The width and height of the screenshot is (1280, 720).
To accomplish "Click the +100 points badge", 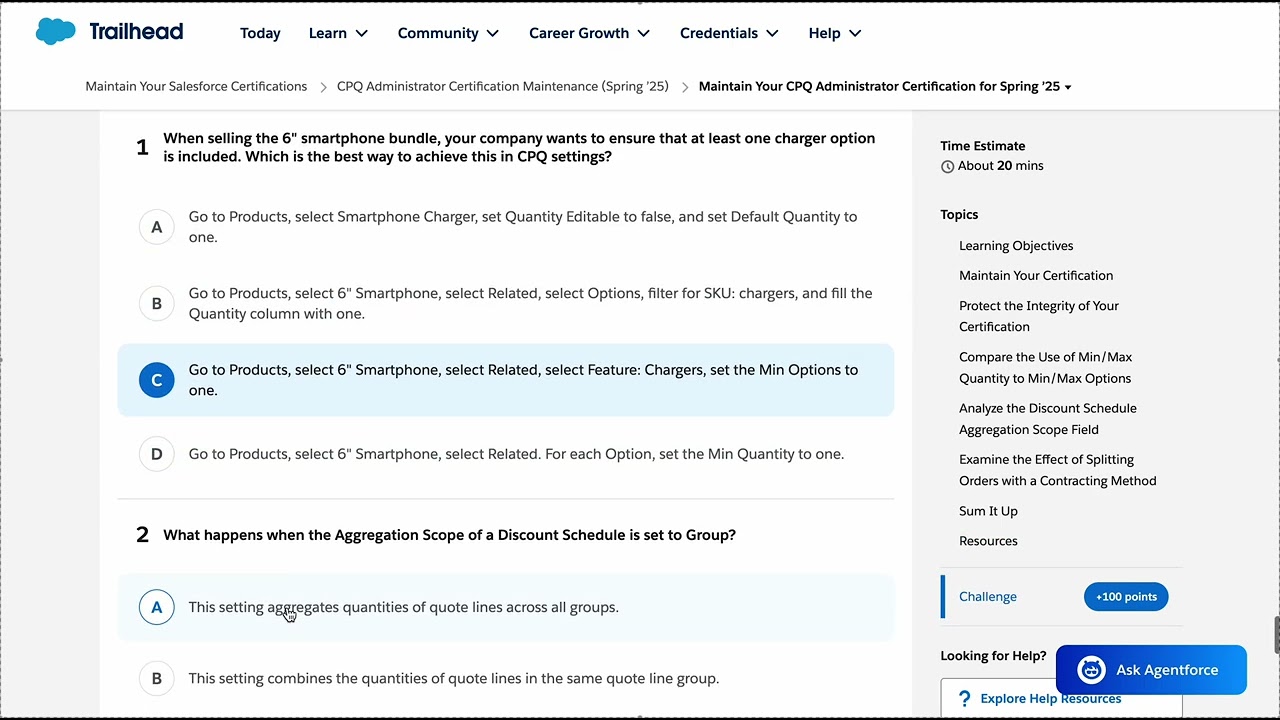I will click(x=1126, y=597).
